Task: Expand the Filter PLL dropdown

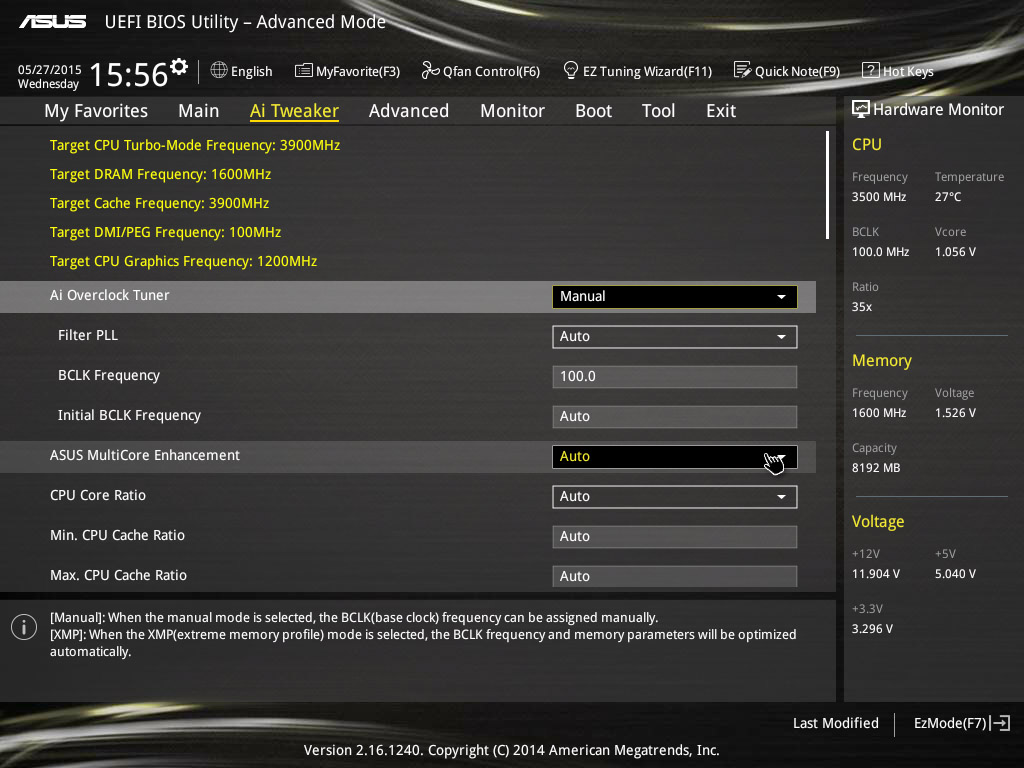Action: click(675, 336)
